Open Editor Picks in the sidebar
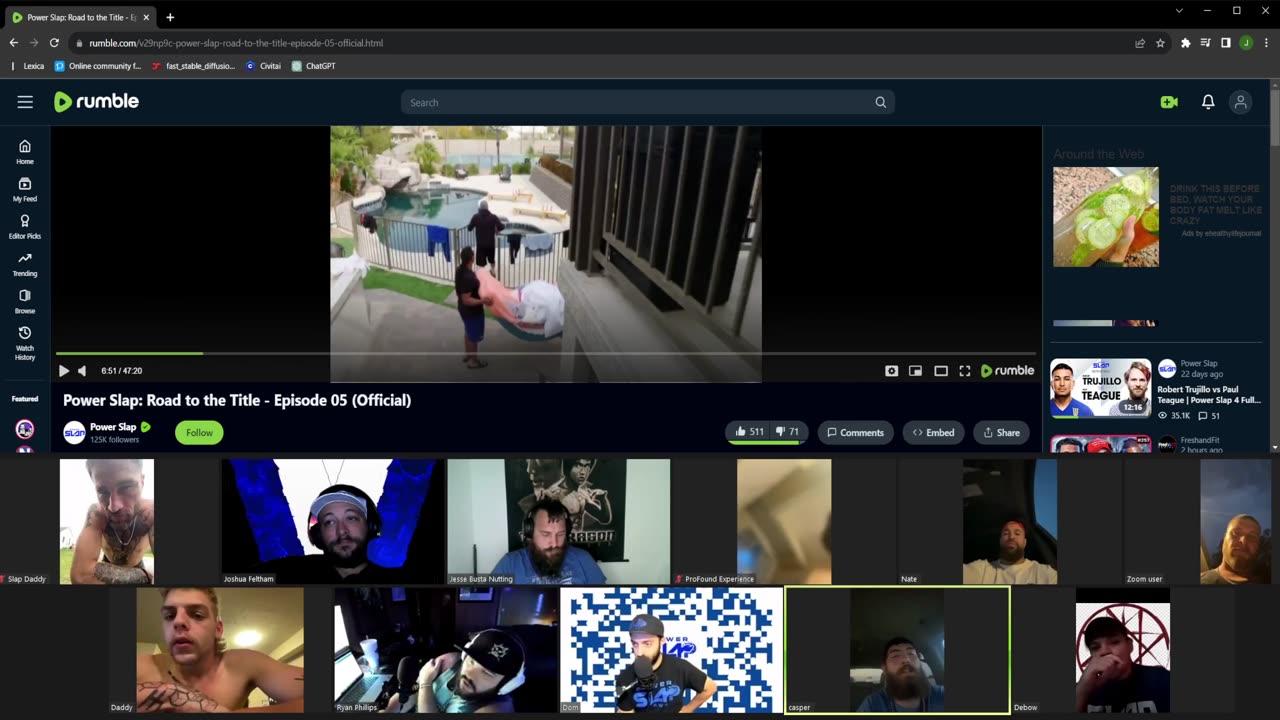Screen dimensions: 1280x720 tap(25, 227)
